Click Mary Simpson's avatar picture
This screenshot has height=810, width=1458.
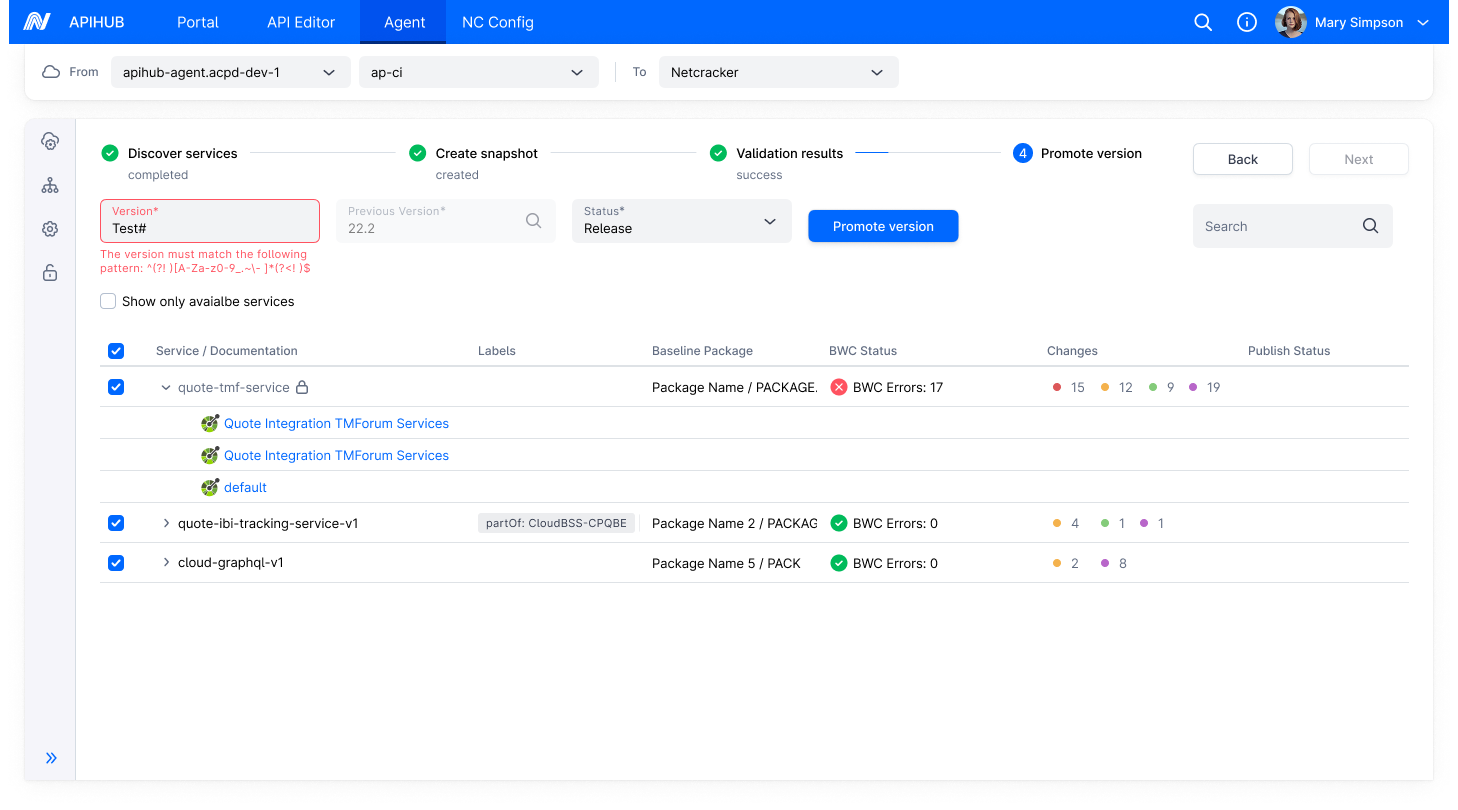tap(1291, 22)
